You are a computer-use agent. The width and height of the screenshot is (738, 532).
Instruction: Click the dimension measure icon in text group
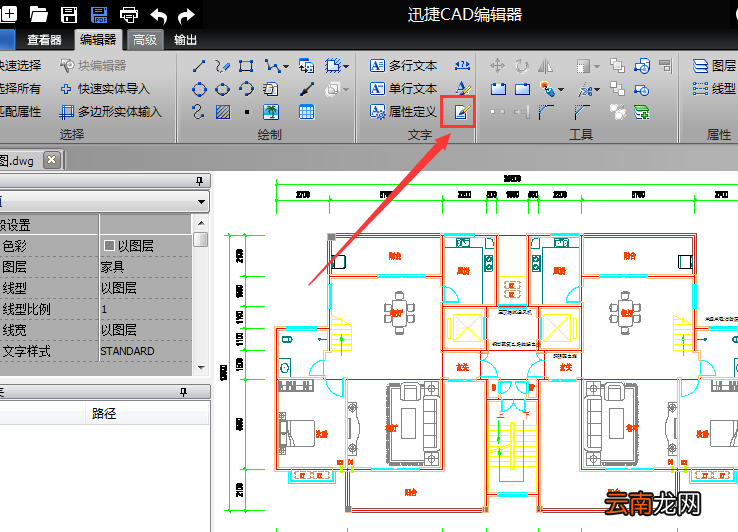click(x=462, y=65)
